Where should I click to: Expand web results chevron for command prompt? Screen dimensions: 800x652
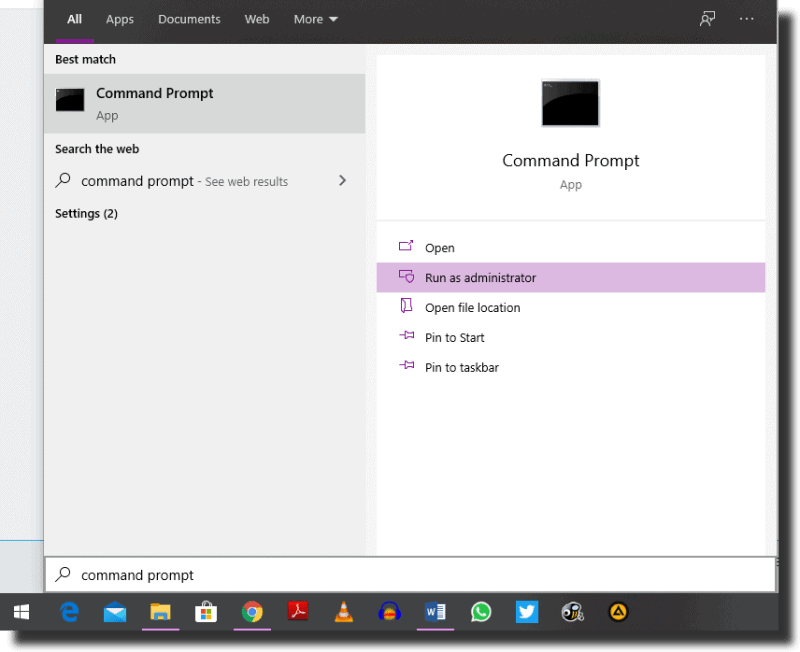tap(342, 181)
